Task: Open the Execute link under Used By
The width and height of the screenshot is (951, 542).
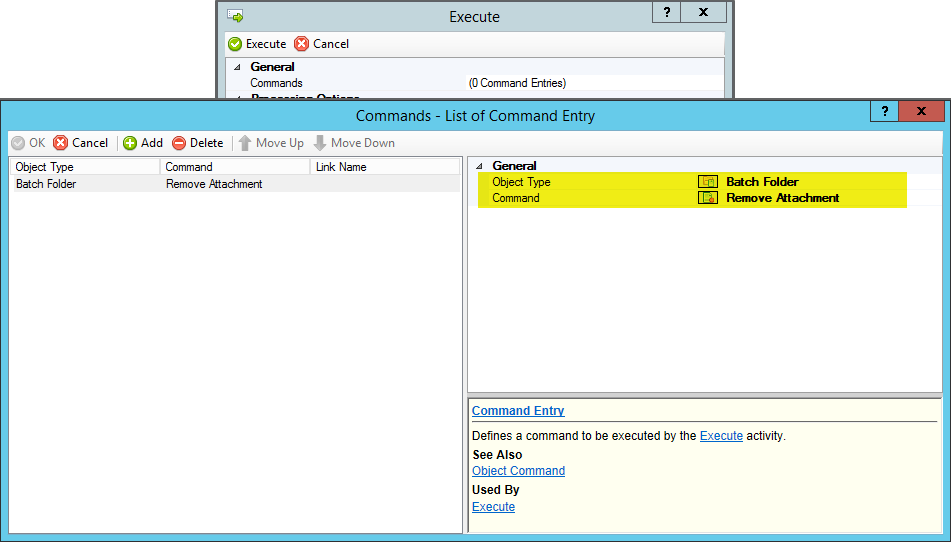Action: coord(493,506)
